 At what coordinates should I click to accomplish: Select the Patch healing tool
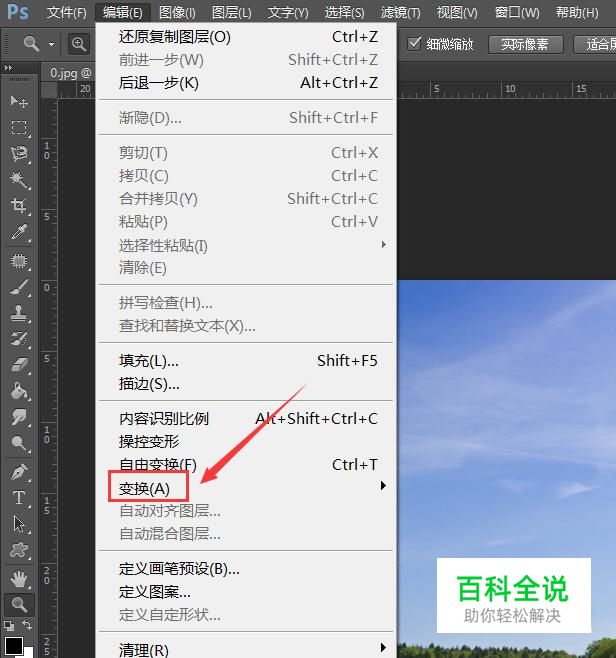pyautogui.click(x=19, y=261)
